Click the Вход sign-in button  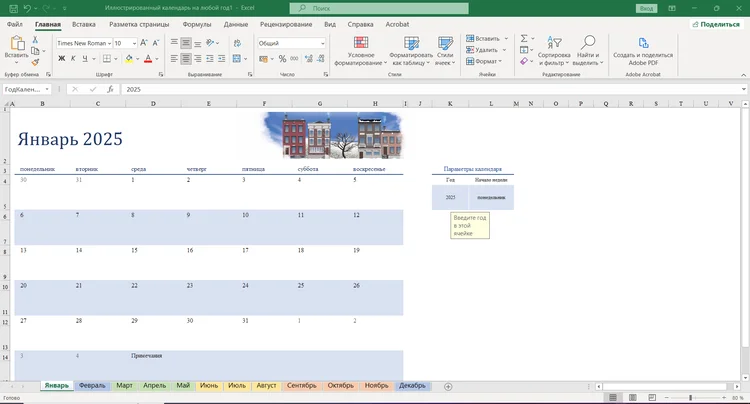646,8
